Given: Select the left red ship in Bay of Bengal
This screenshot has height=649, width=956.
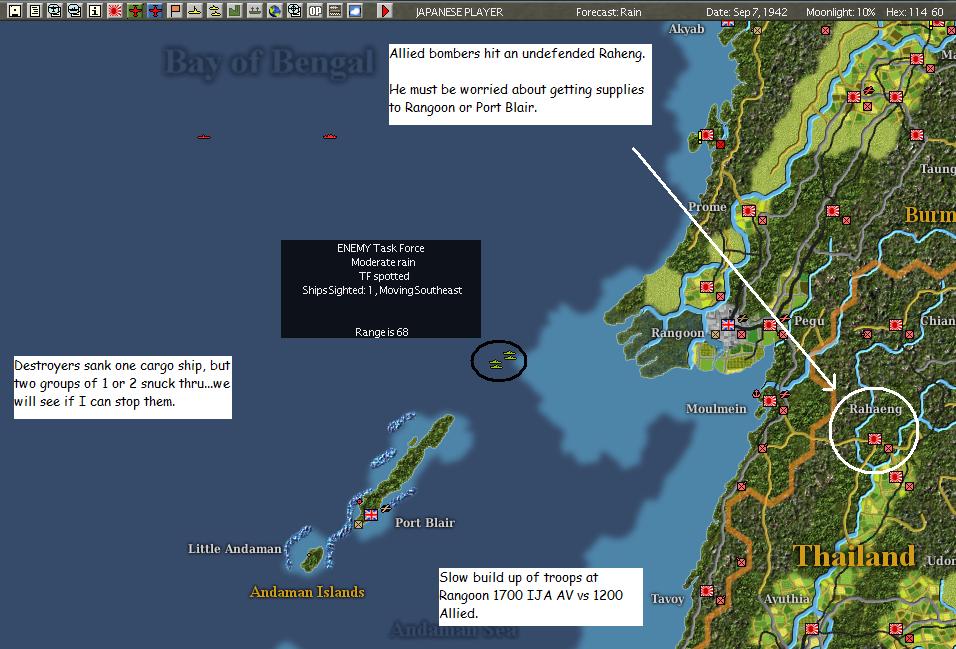Looking at the screenshot, I should pyautogui.click(x=204, y=137).
